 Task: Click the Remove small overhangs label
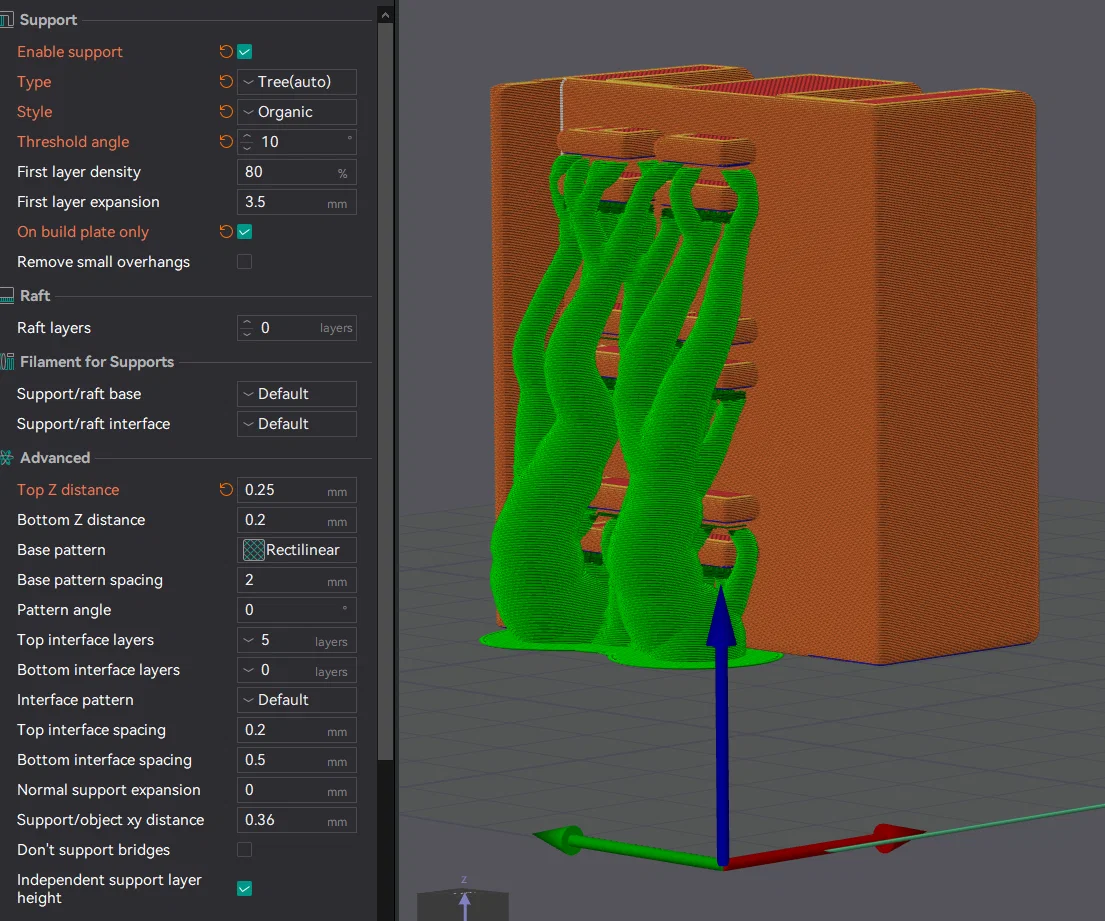[104, 262]
